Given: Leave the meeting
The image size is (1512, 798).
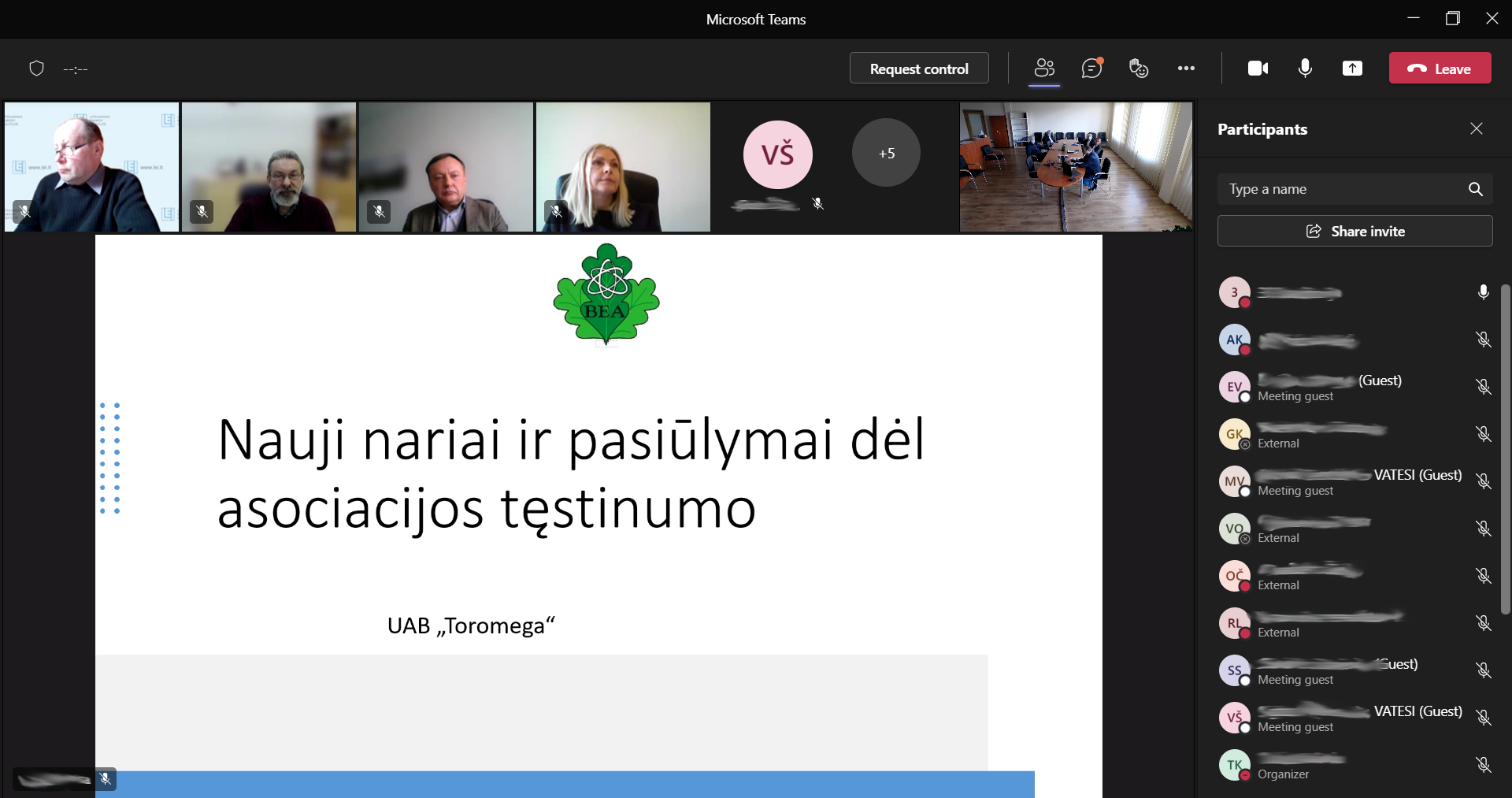Looking at the screenshot, I should click(x=1440, y=69).
